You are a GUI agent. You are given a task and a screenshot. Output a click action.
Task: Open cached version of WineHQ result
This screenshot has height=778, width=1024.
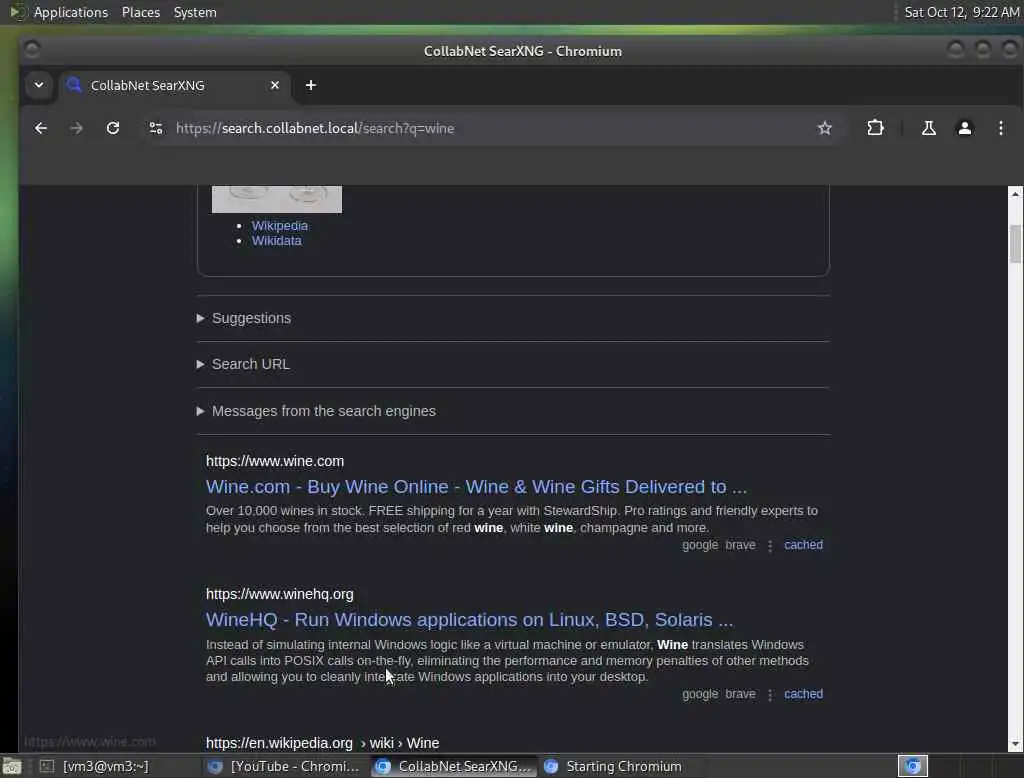[803, 694]
